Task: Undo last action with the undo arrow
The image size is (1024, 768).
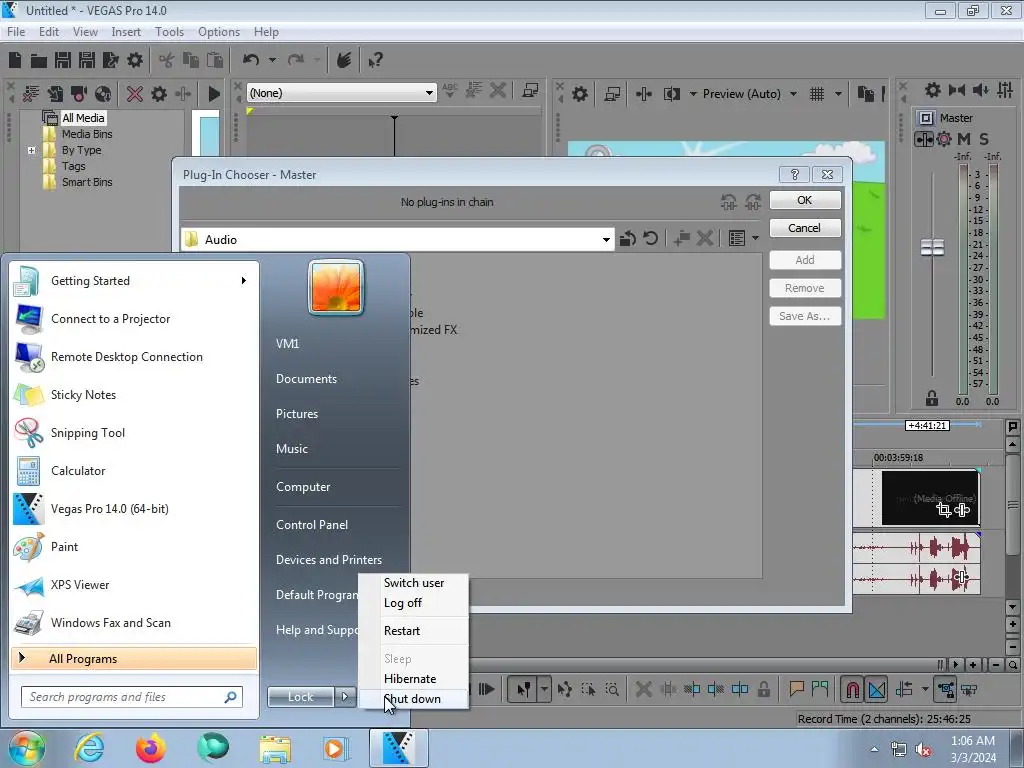Action: (x=251, y=61)
